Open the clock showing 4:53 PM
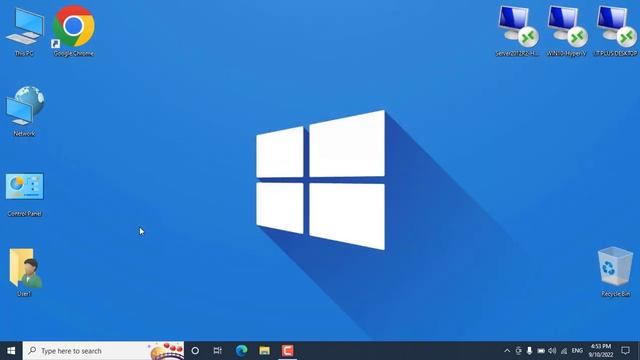 (601, 351)
